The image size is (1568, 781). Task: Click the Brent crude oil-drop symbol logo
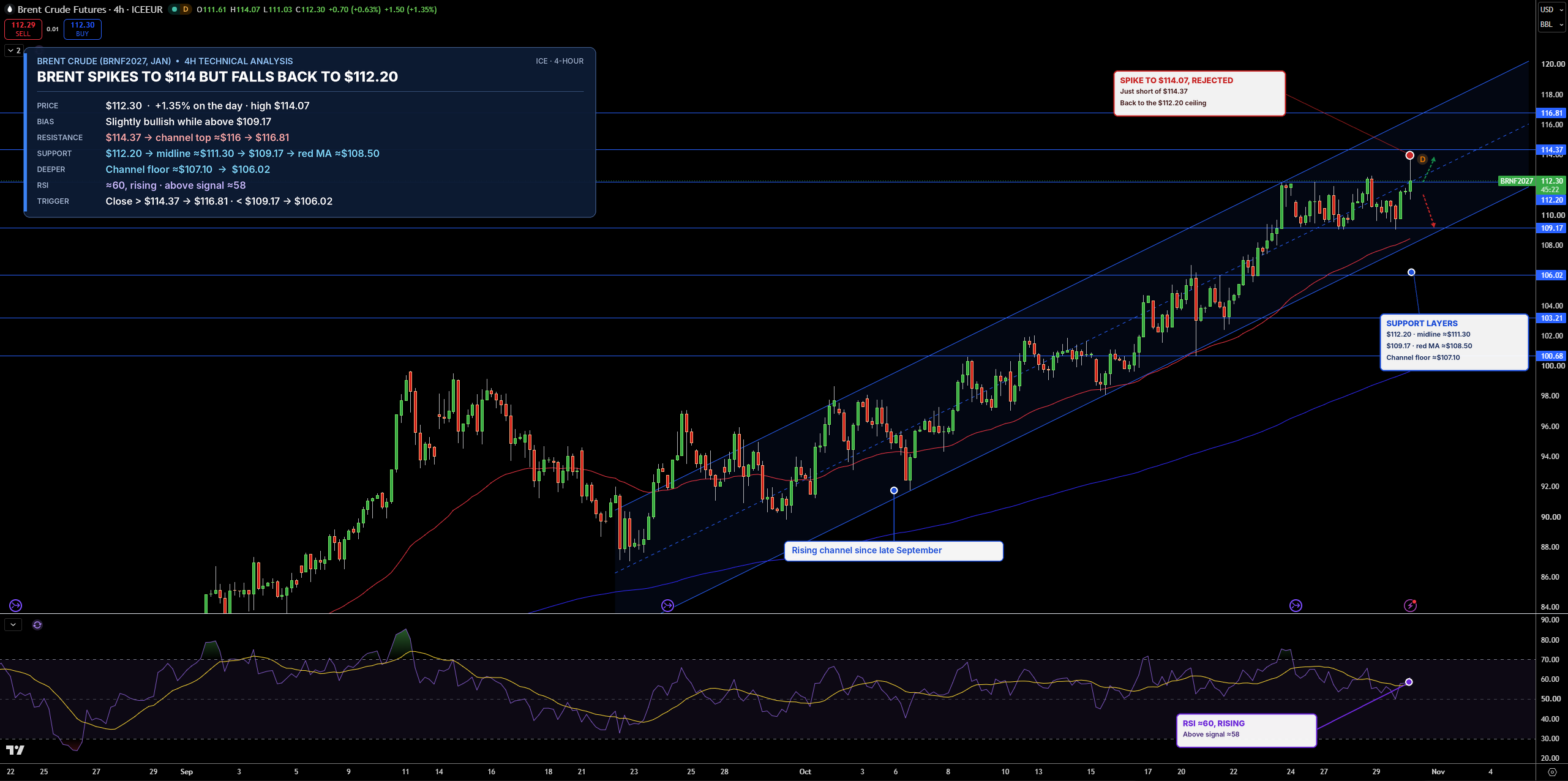(9, 9)
